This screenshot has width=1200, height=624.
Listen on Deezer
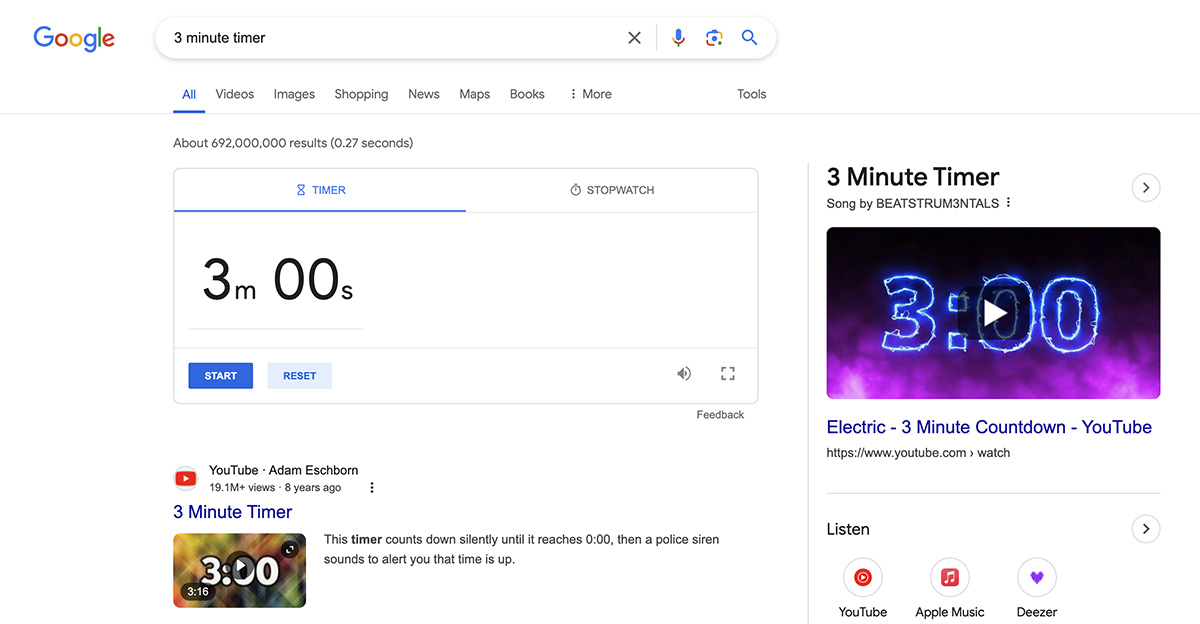[1037, 589]
